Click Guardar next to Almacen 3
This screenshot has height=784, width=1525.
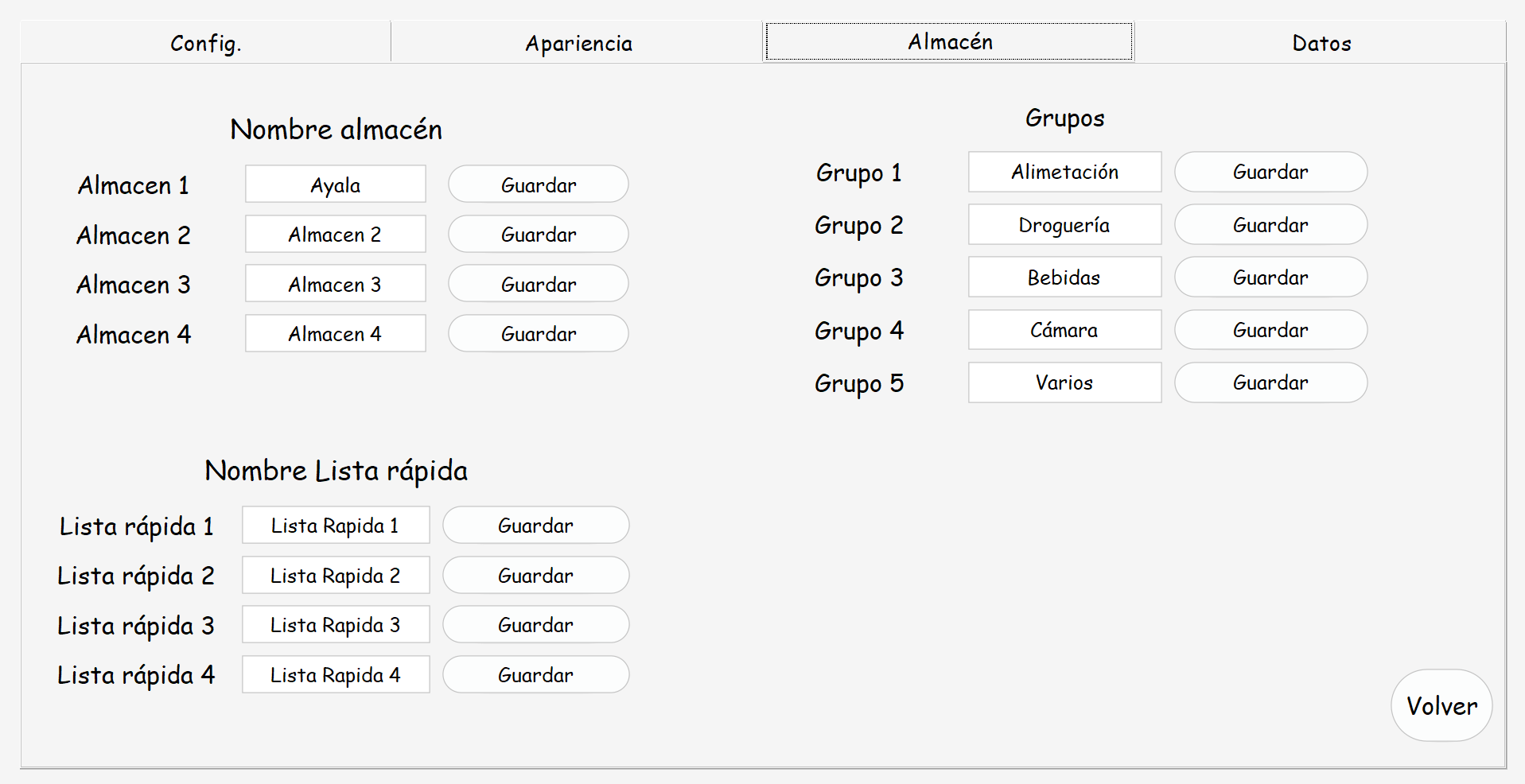539,284
